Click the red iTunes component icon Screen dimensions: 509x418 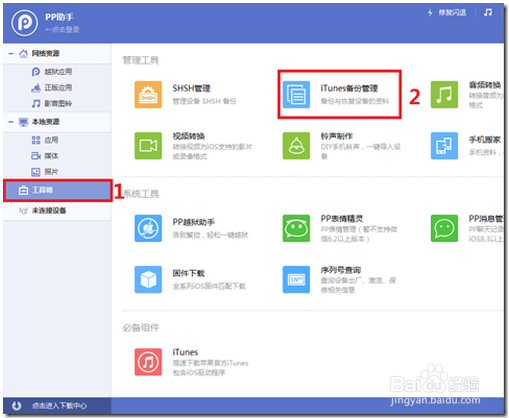coord(148,362)
